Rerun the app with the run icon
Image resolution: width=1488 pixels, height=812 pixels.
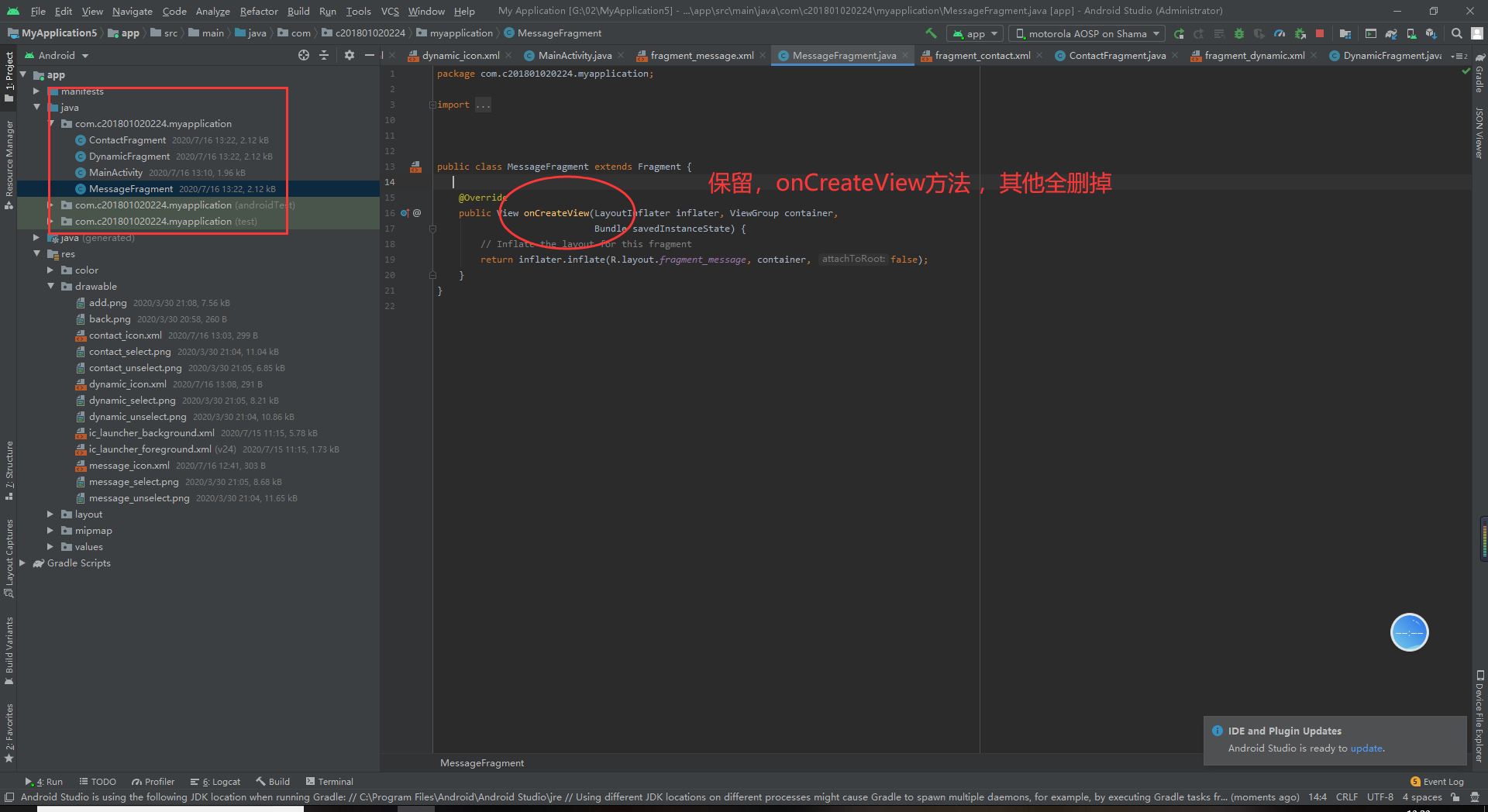(x=1179, y=33)
